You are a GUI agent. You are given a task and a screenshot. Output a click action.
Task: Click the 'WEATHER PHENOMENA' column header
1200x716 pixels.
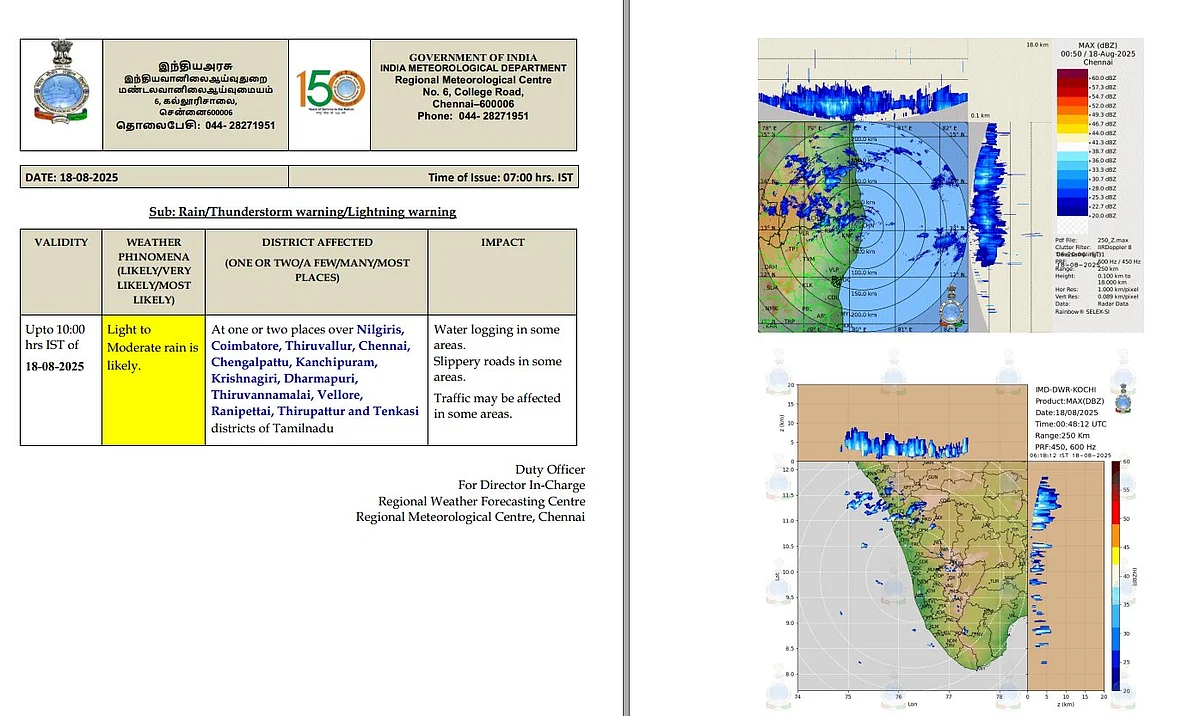point(154,270)
